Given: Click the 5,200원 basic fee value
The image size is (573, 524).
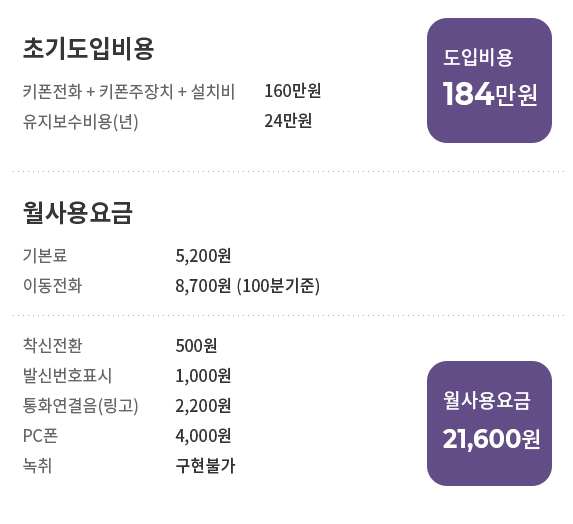Looking at the screenshot, I should 203,255.
